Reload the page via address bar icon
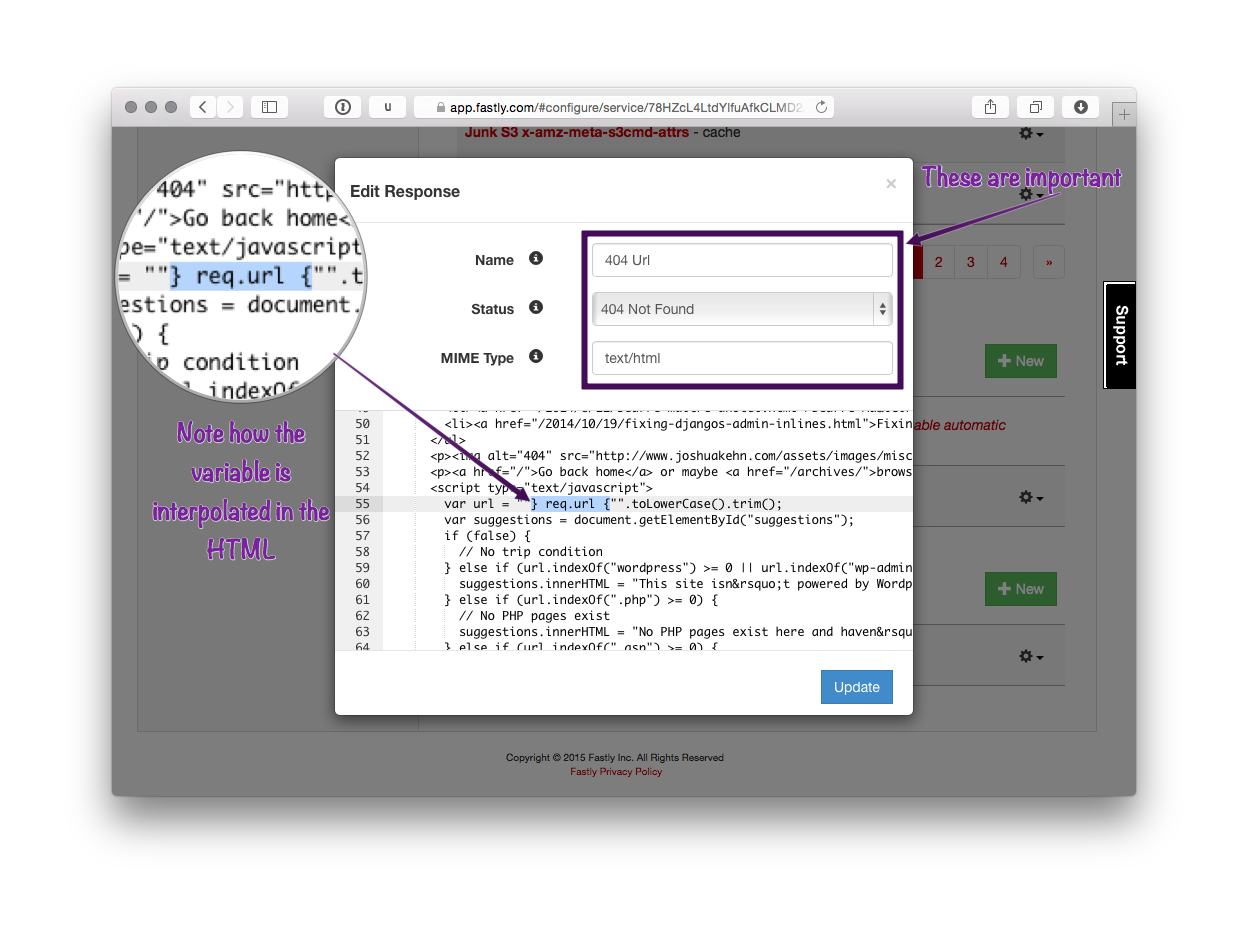 pos(822,107)
